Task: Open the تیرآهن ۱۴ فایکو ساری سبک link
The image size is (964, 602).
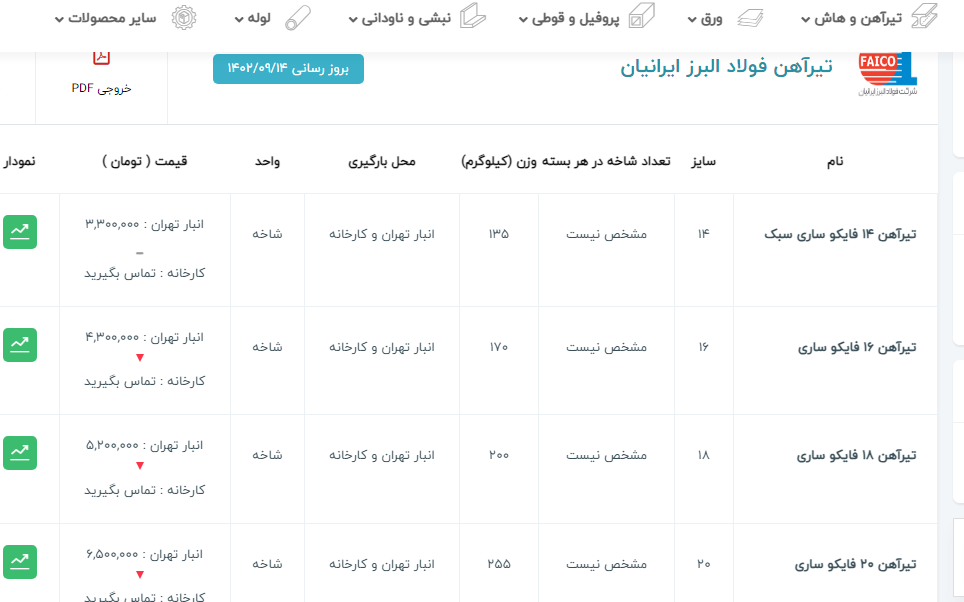Action: click(840, 235)
